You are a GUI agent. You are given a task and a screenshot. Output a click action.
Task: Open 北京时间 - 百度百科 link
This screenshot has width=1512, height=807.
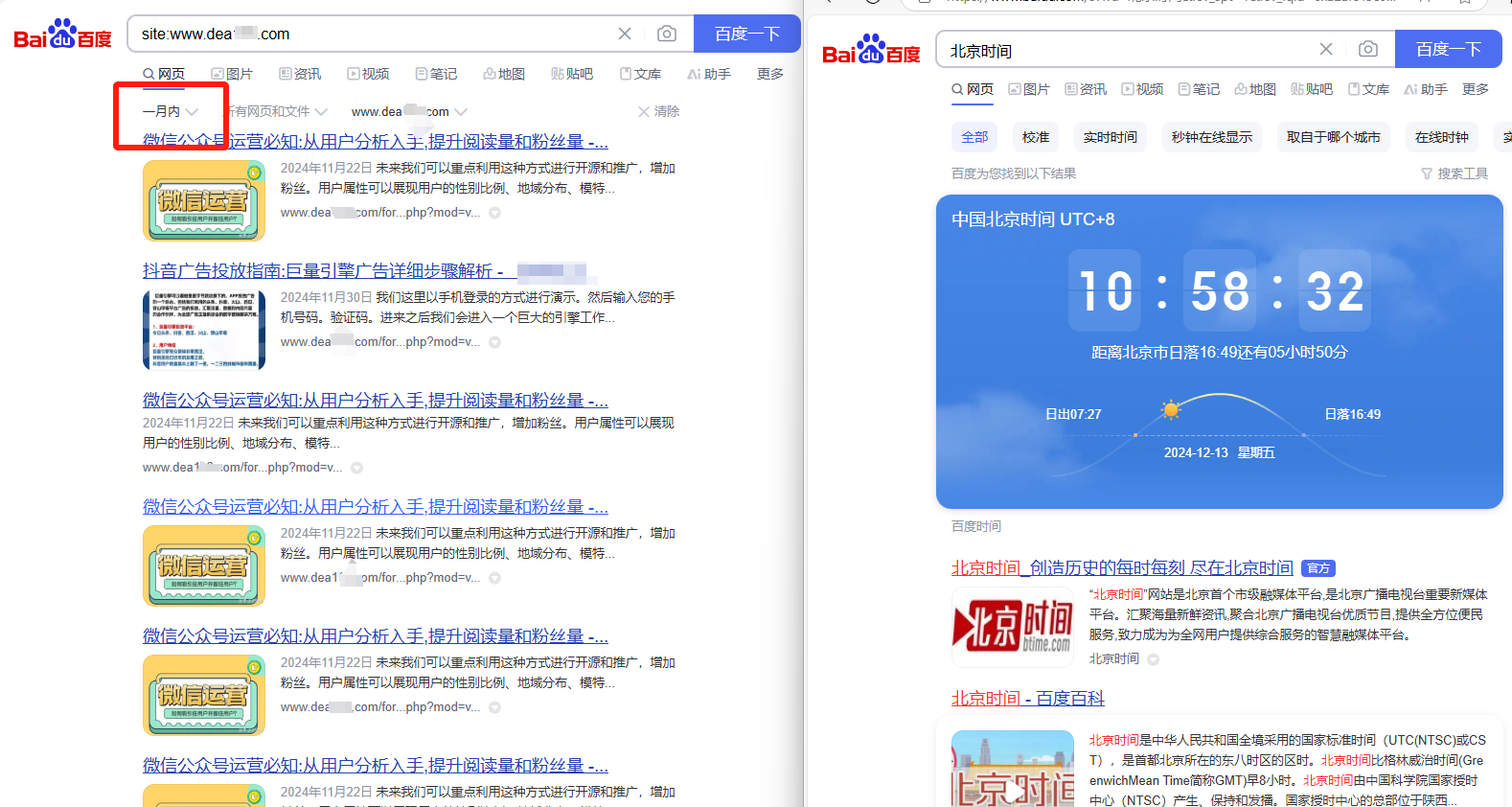pyautogui.click(x=1028, y=699)
